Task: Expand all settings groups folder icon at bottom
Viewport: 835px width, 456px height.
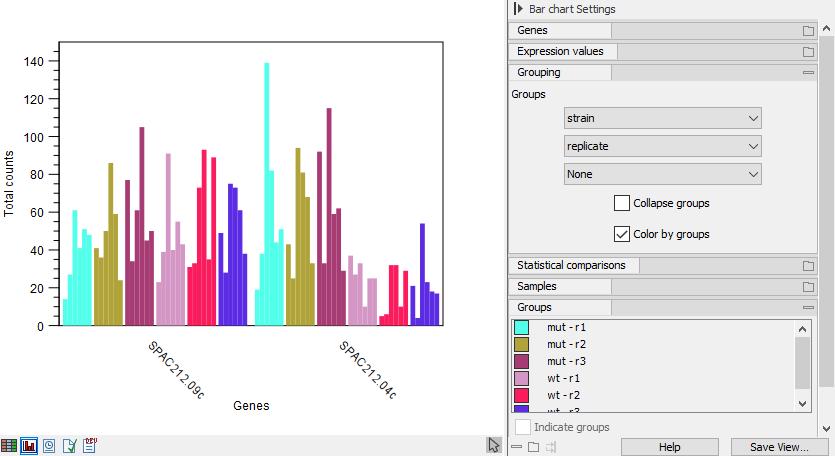Action: click(x=534, y=447)
